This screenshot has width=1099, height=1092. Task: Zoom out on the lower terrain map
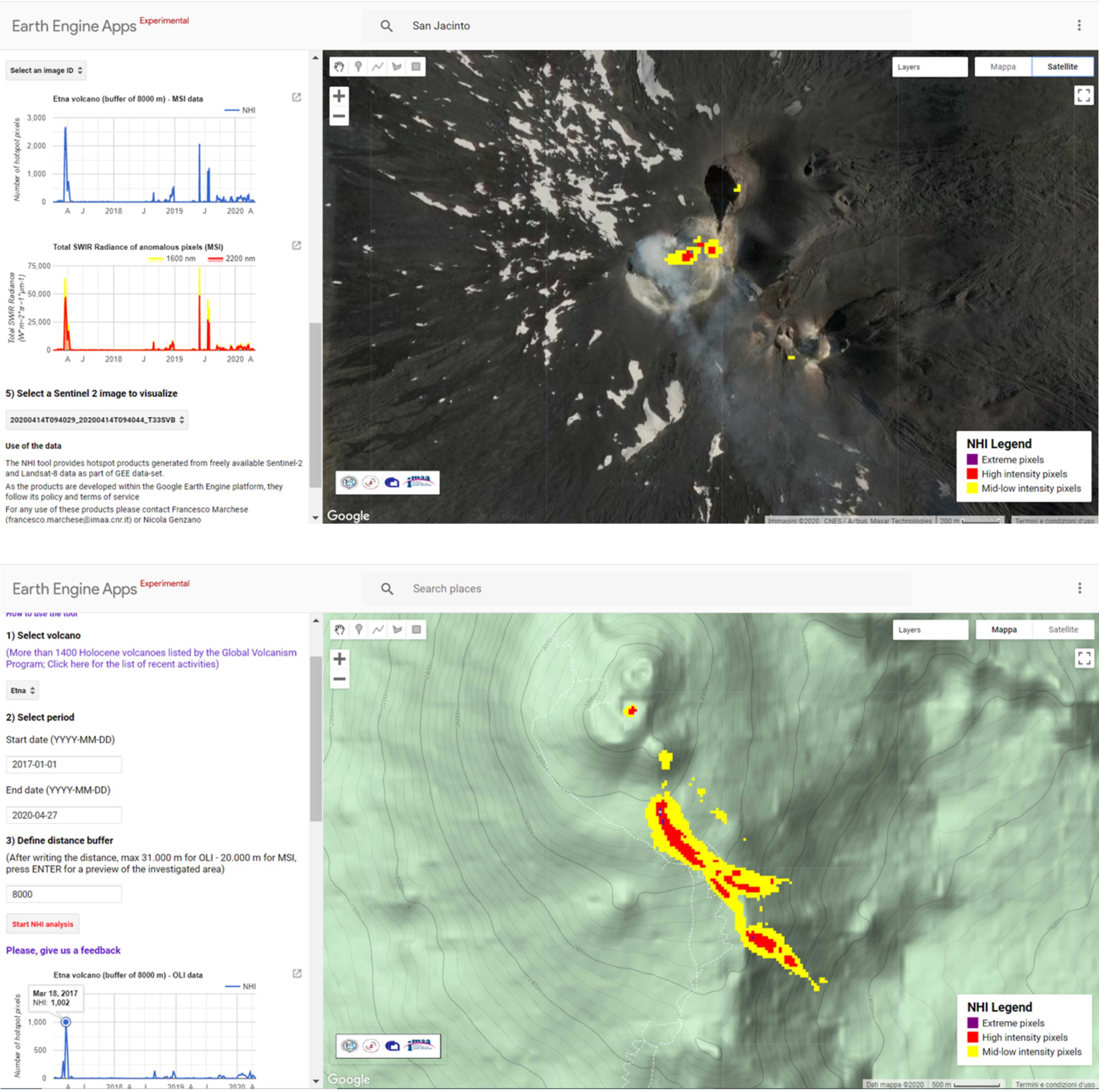[x=340, y=679]
